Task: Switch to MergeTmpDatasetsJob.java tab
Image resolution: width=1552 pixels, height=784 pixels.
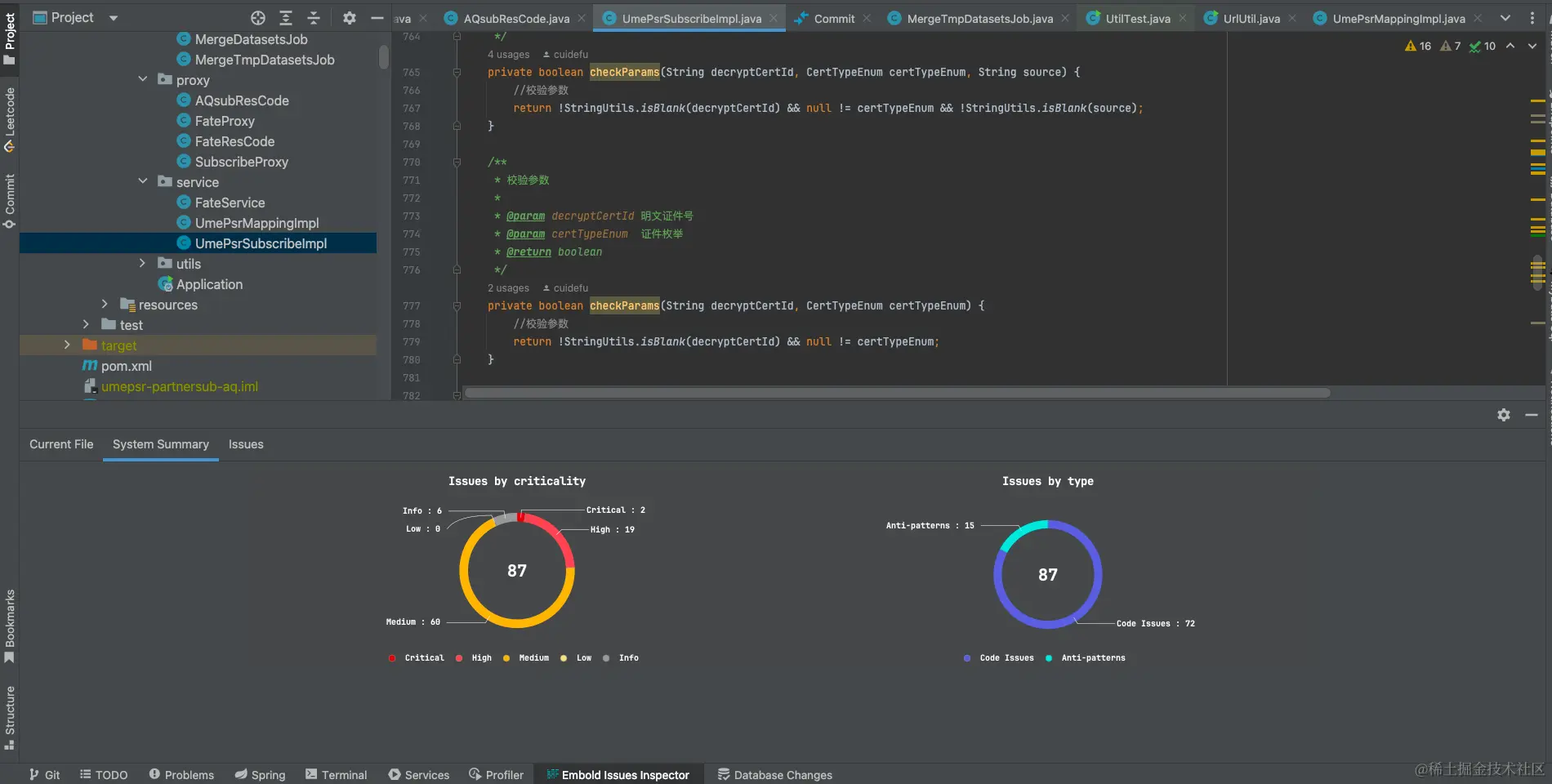Action: click(979, 18)
